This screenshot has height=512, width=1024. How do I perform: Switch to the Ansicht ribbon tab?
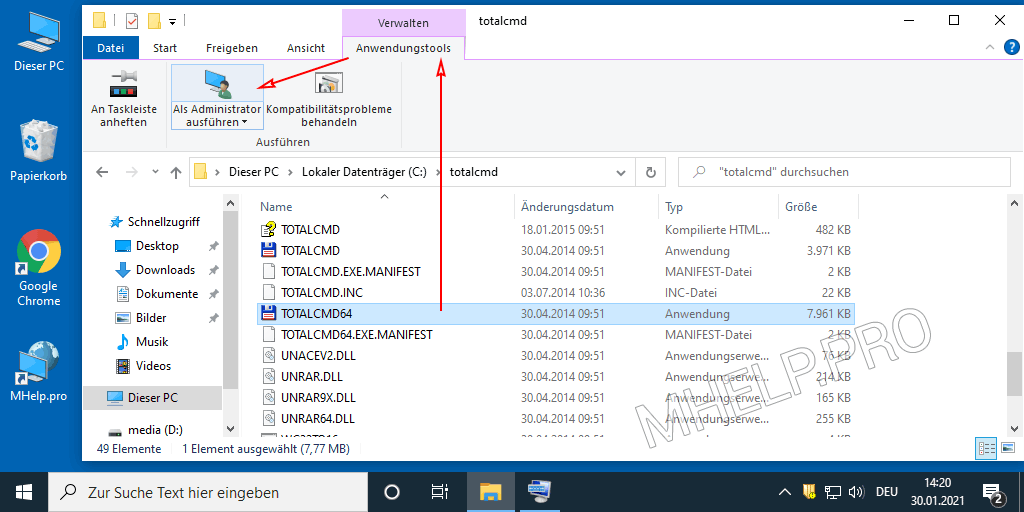306,48
